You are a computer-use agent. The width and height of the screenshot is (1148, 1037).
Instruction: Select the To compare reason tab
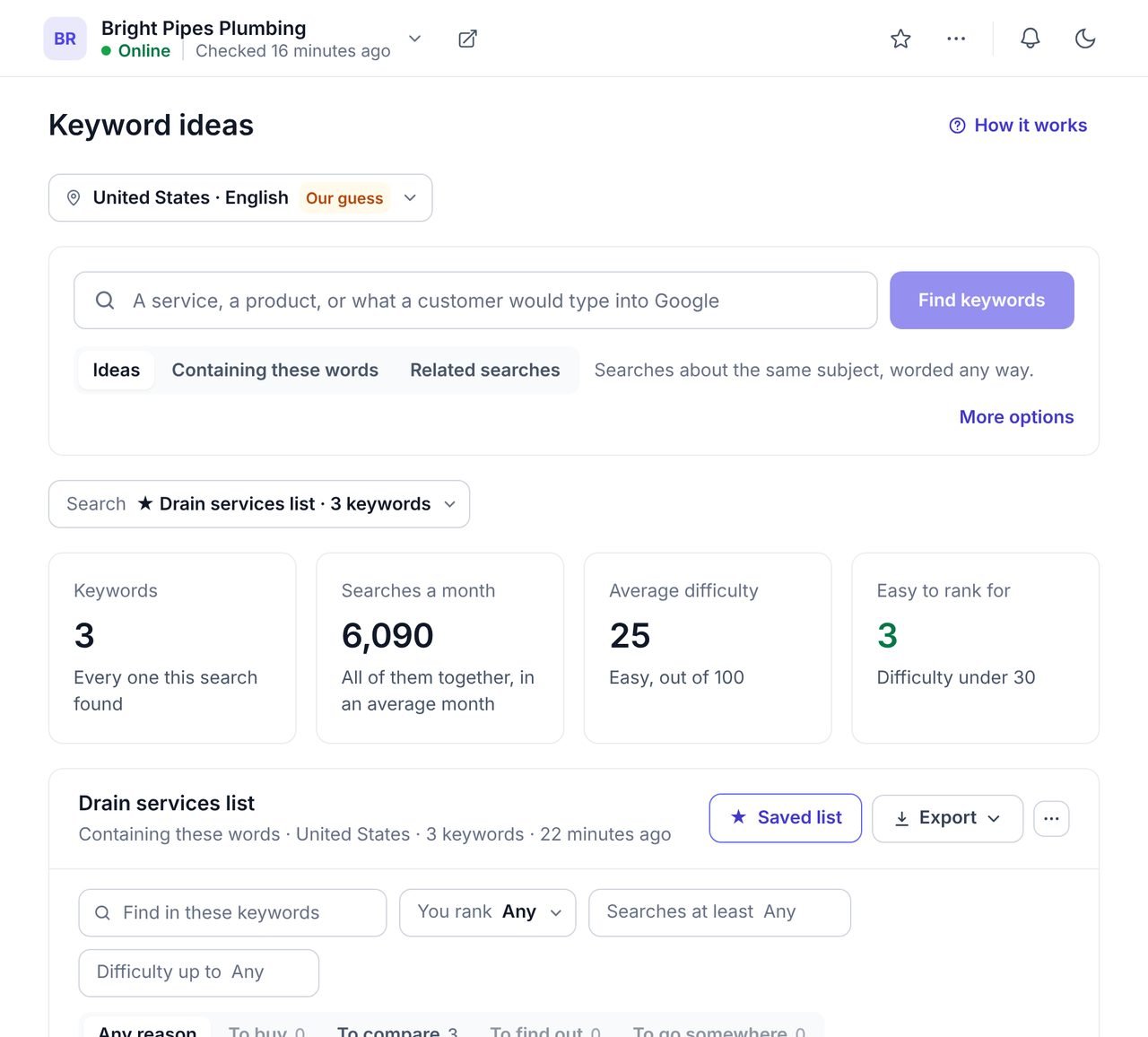(397, 1032)
